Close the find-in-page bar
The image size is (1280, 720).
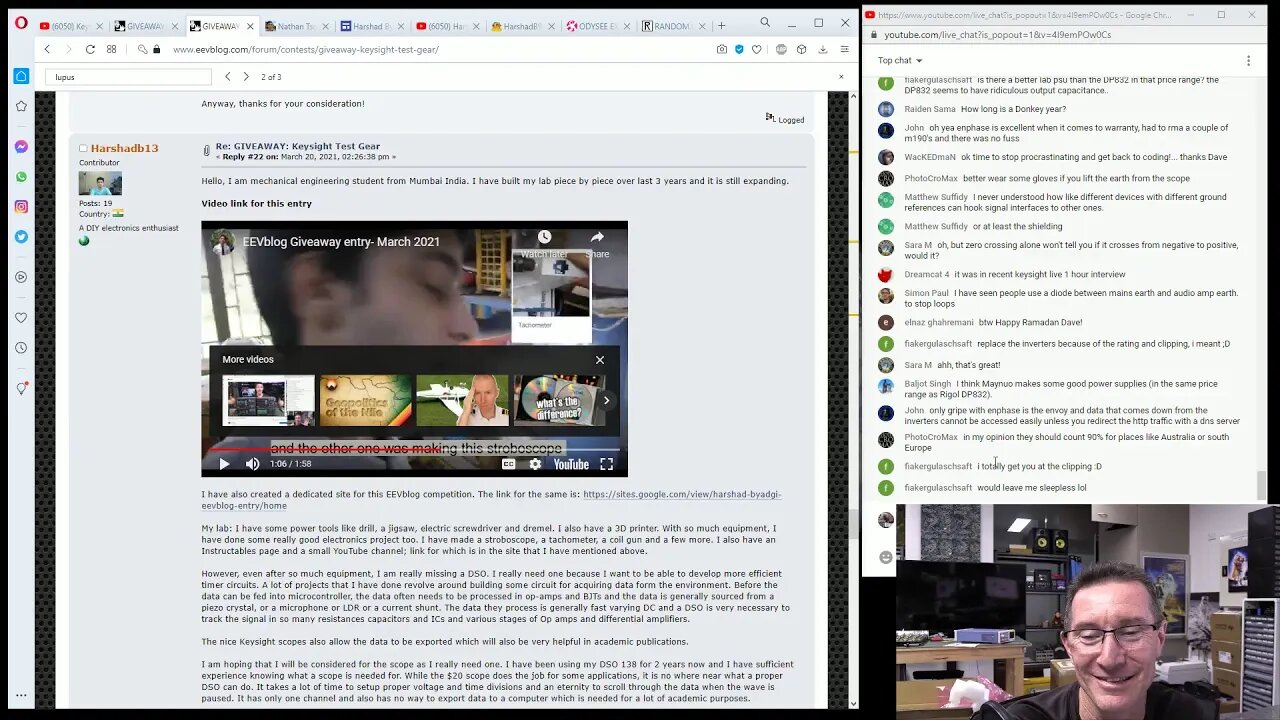click(841, 77)
